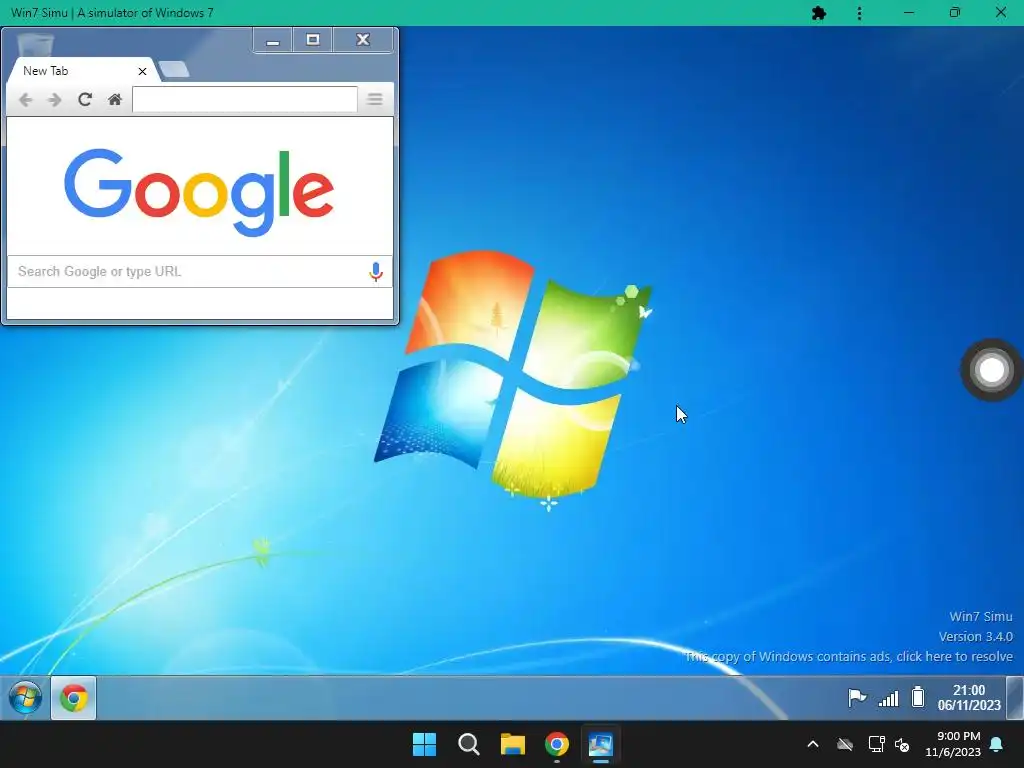Open Google Chrome from the Windows 11 taskbar
This screenshot has height=768, width=1024.
click(556, 744)
